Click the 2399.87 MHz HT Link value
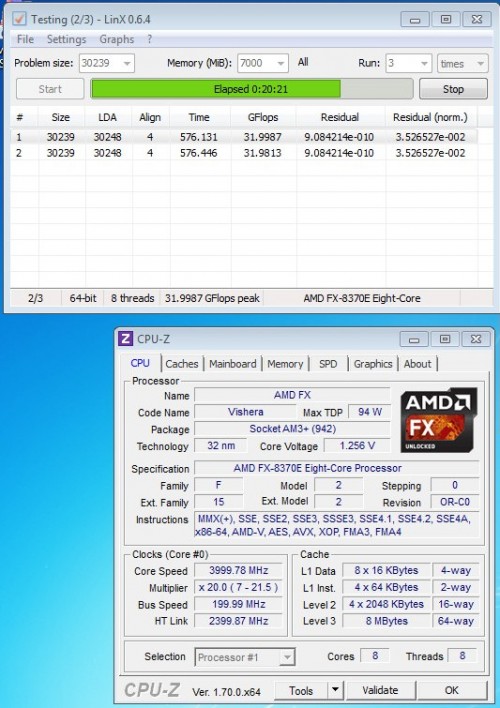Viewport: 500px width, 708px height. point(238,621)
